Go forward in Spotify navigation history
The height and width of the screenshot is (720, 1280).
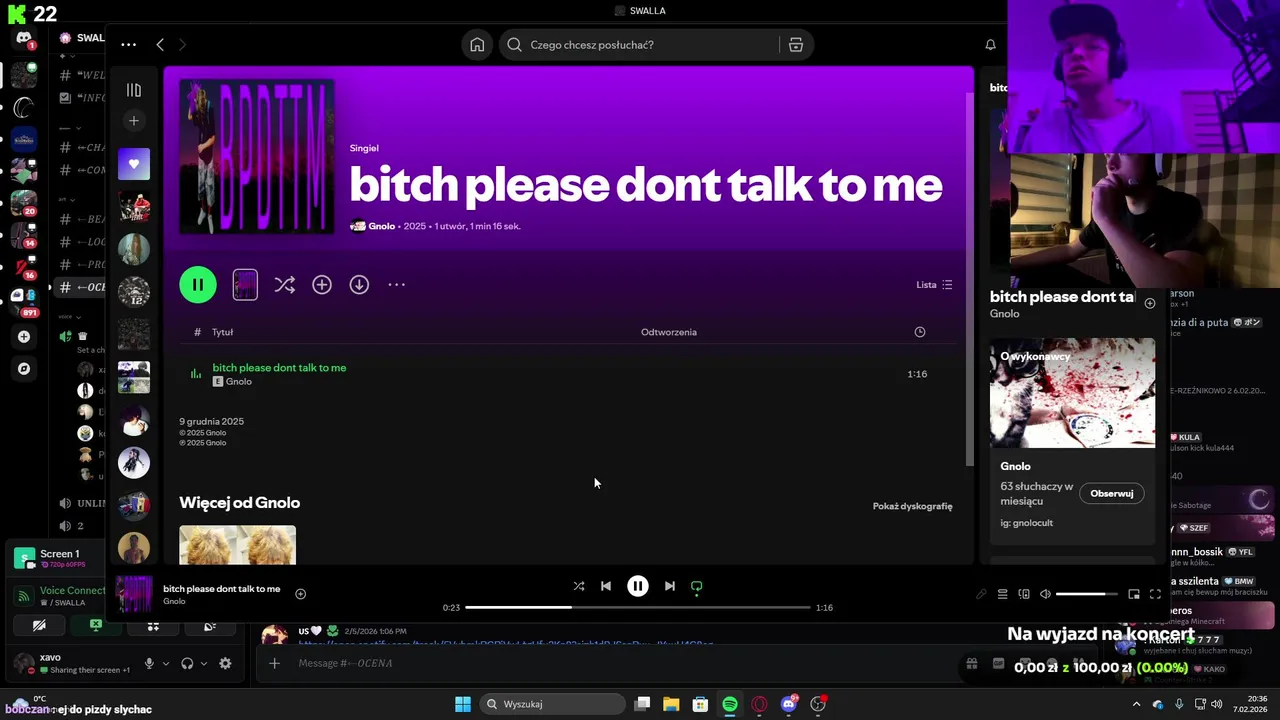point(182,45)
